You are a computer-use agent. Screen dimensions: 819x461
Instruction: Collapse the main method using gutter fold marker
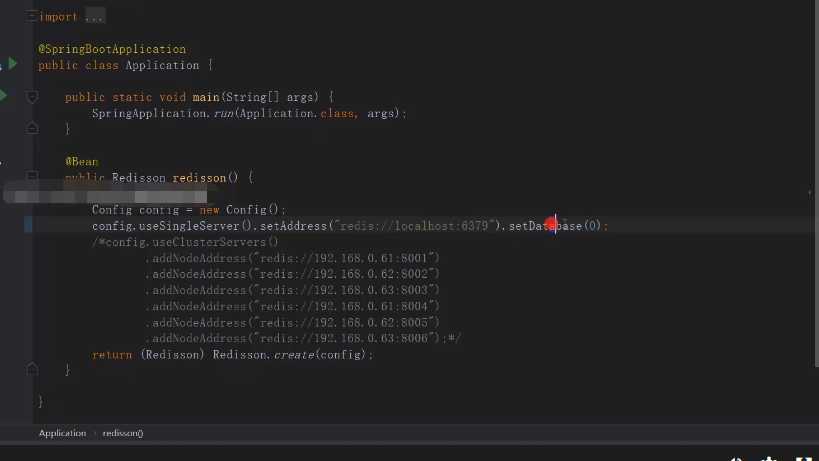click(x=32, y=97)
